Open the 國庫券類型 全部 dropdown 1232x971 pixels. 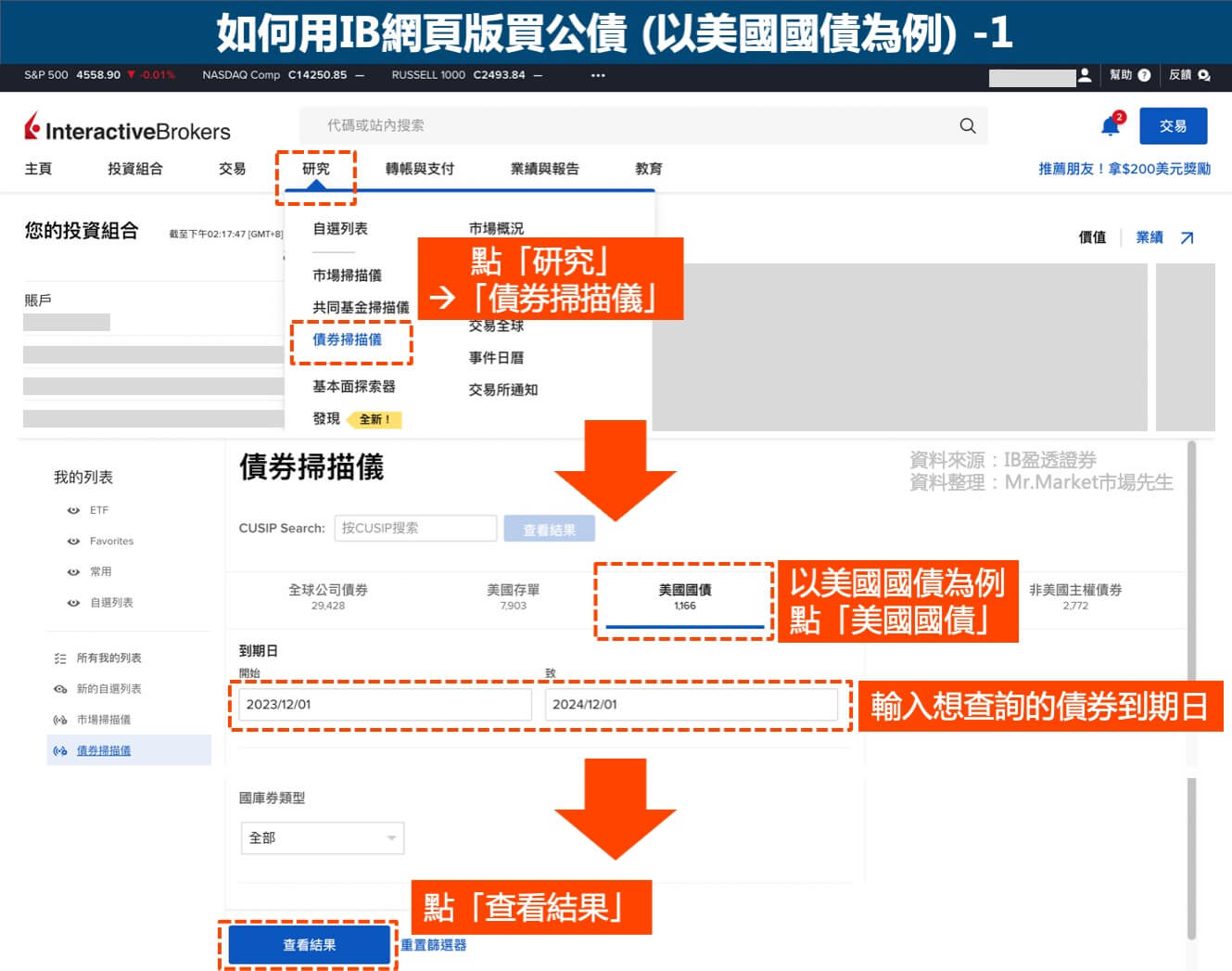tap(322, 837)
